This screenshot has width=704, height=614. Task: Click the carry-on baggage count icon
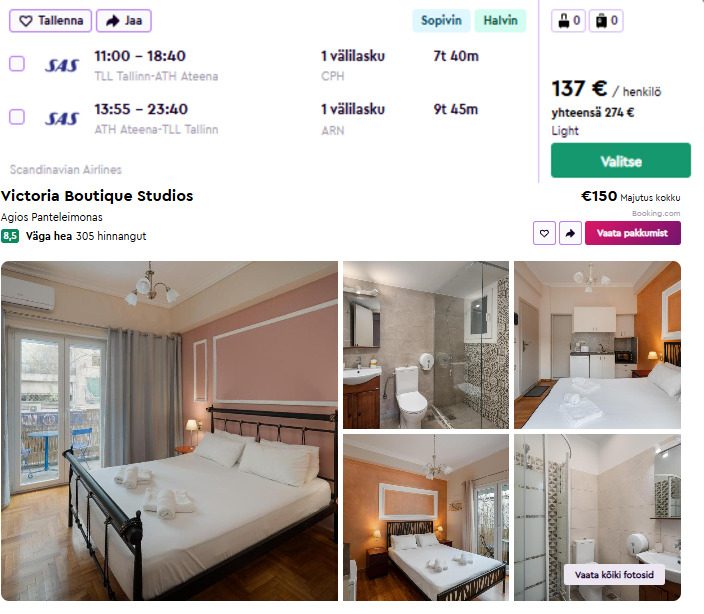tap(568, 21)
